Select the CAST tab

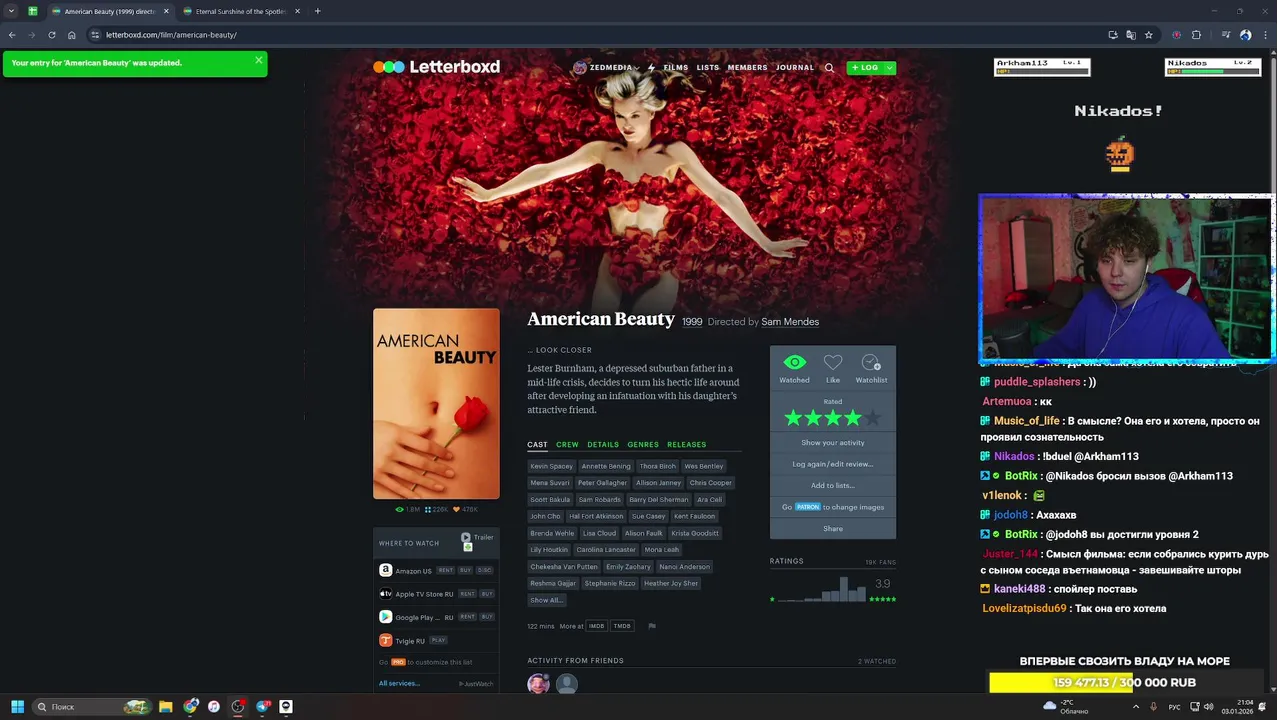(x=537, y=445)
